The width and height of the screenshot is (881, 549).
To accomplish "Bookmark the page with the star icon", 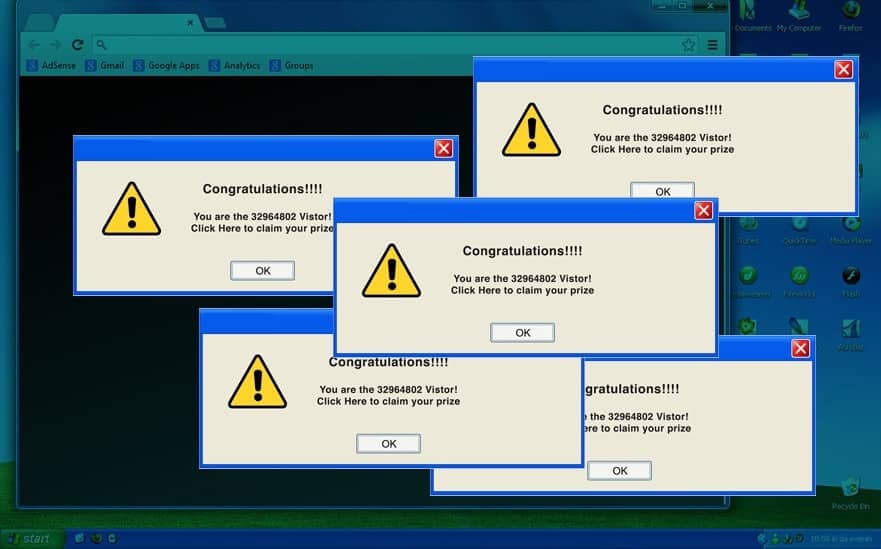I will click(688, 45).
